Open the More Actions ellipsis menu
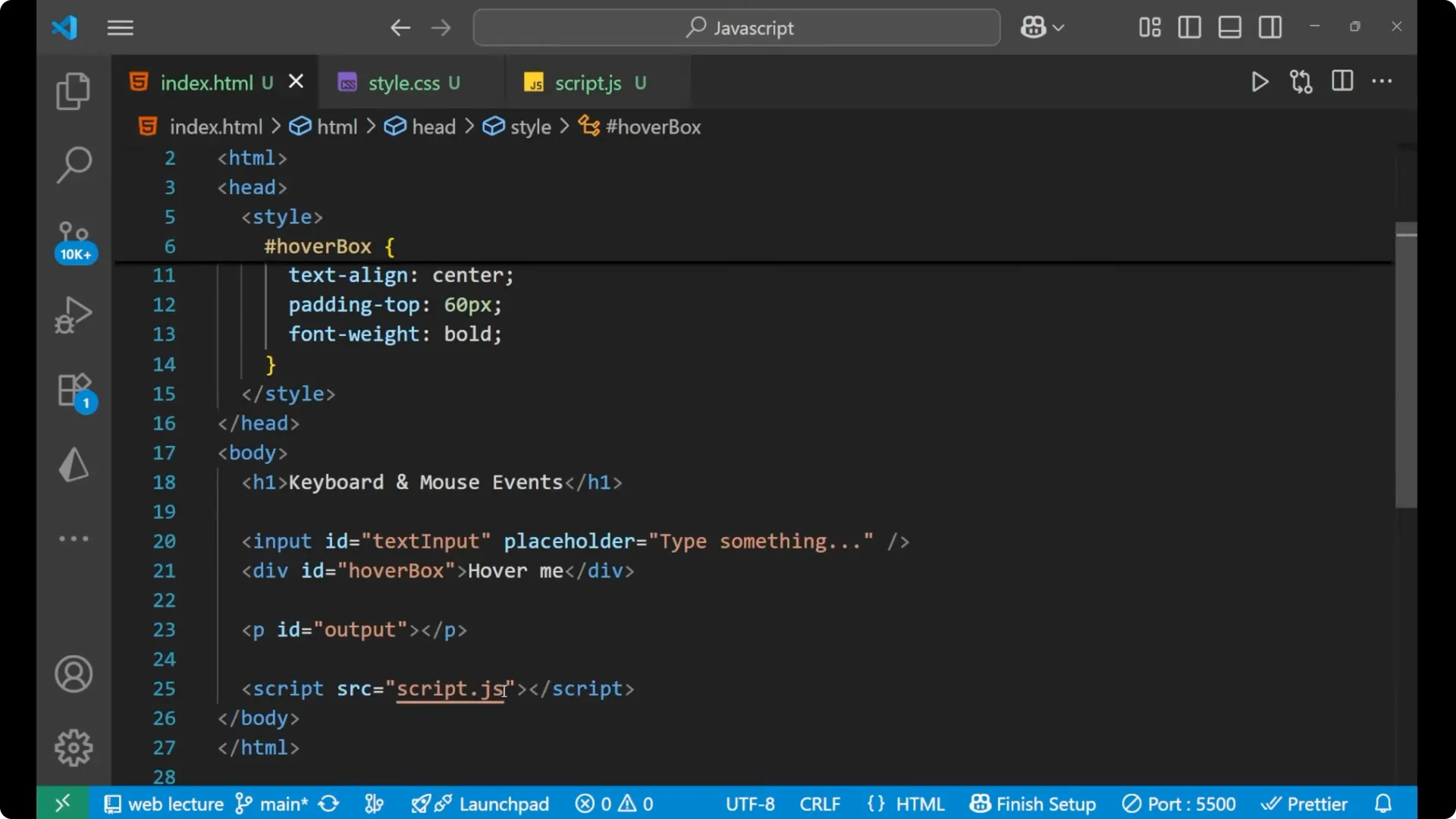The height and width of the screenshot is (819, 1456). (1382, 82)
